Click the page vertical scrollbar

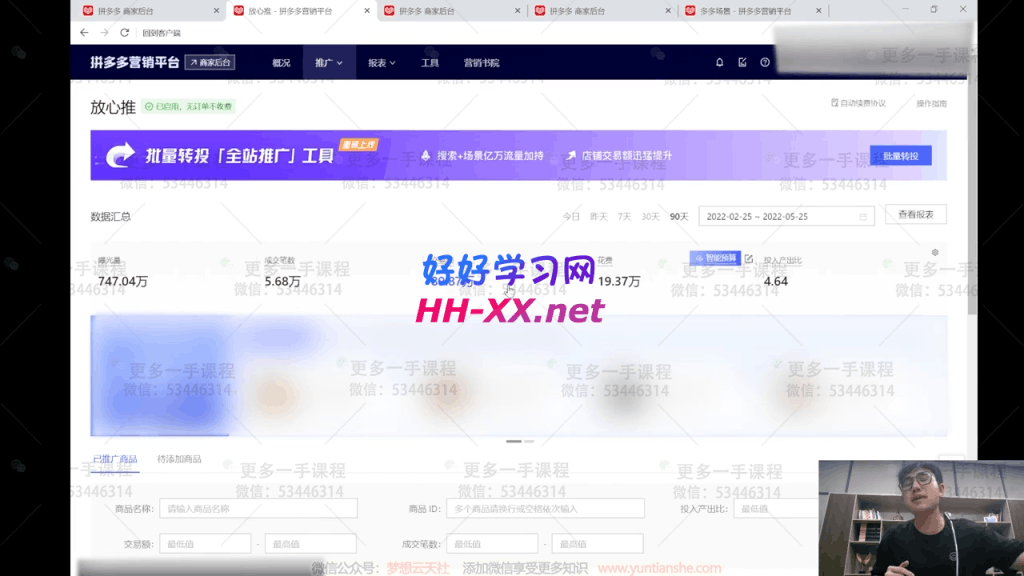point(972,196)
